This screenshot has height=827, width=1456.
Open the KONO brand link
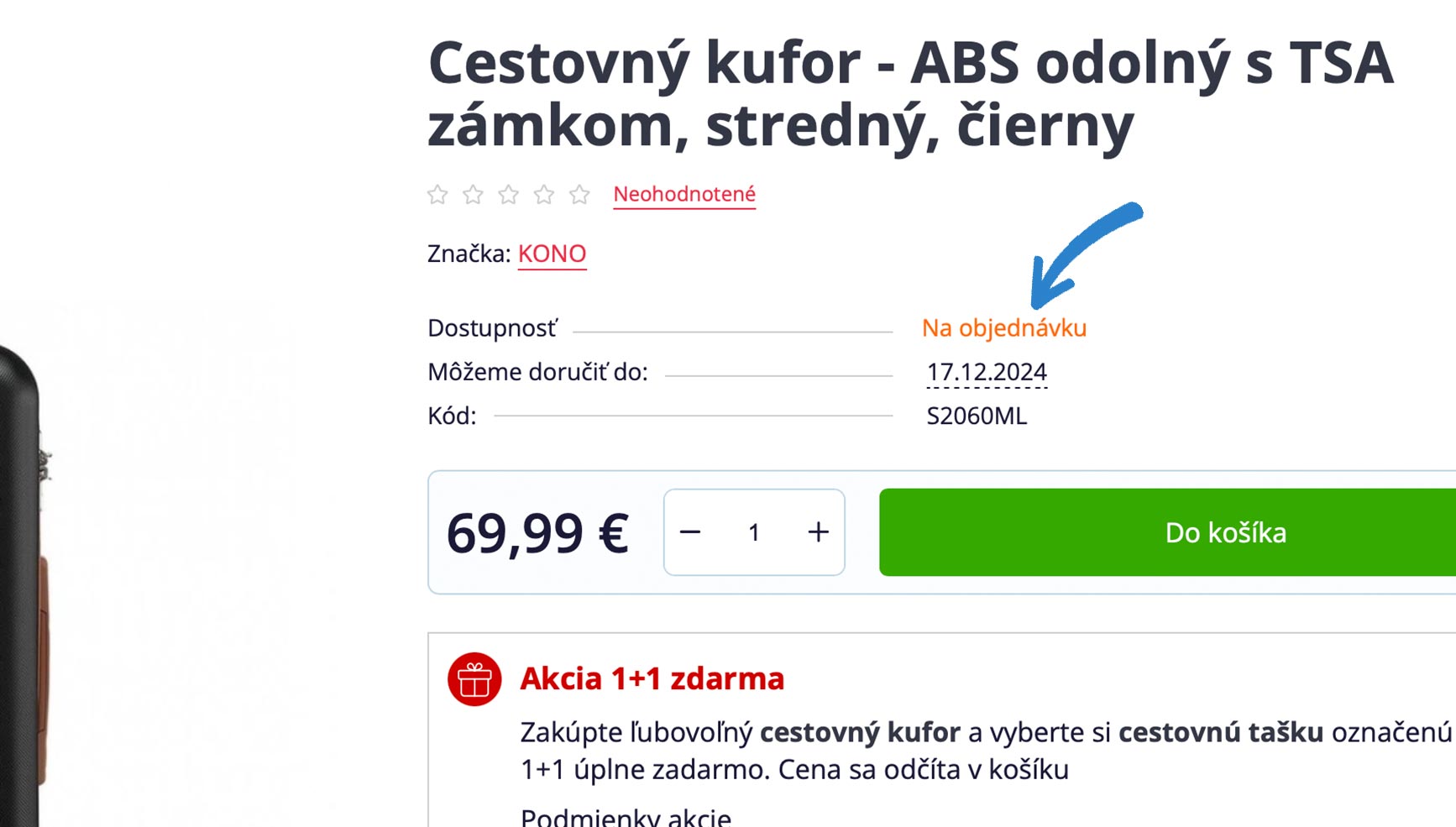coord(552,254)
